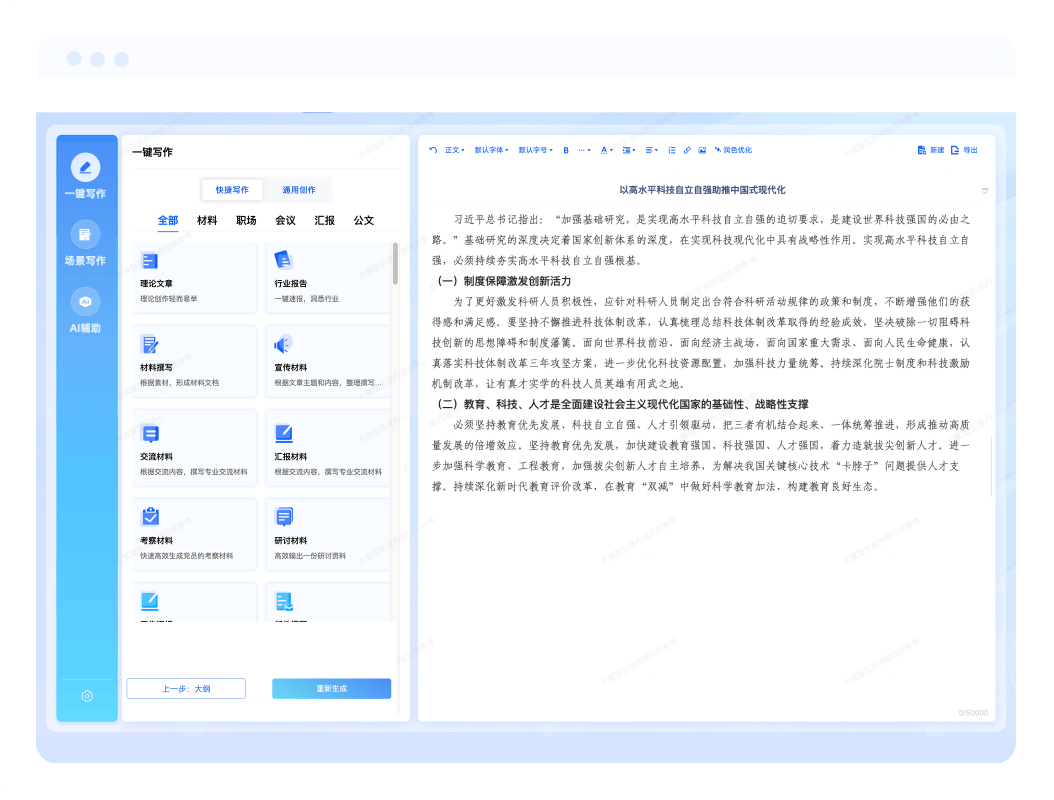Open 场景写作 from the left sidebar
Viewport: 1054px width, 800px height.
click(x=85, y=244)
